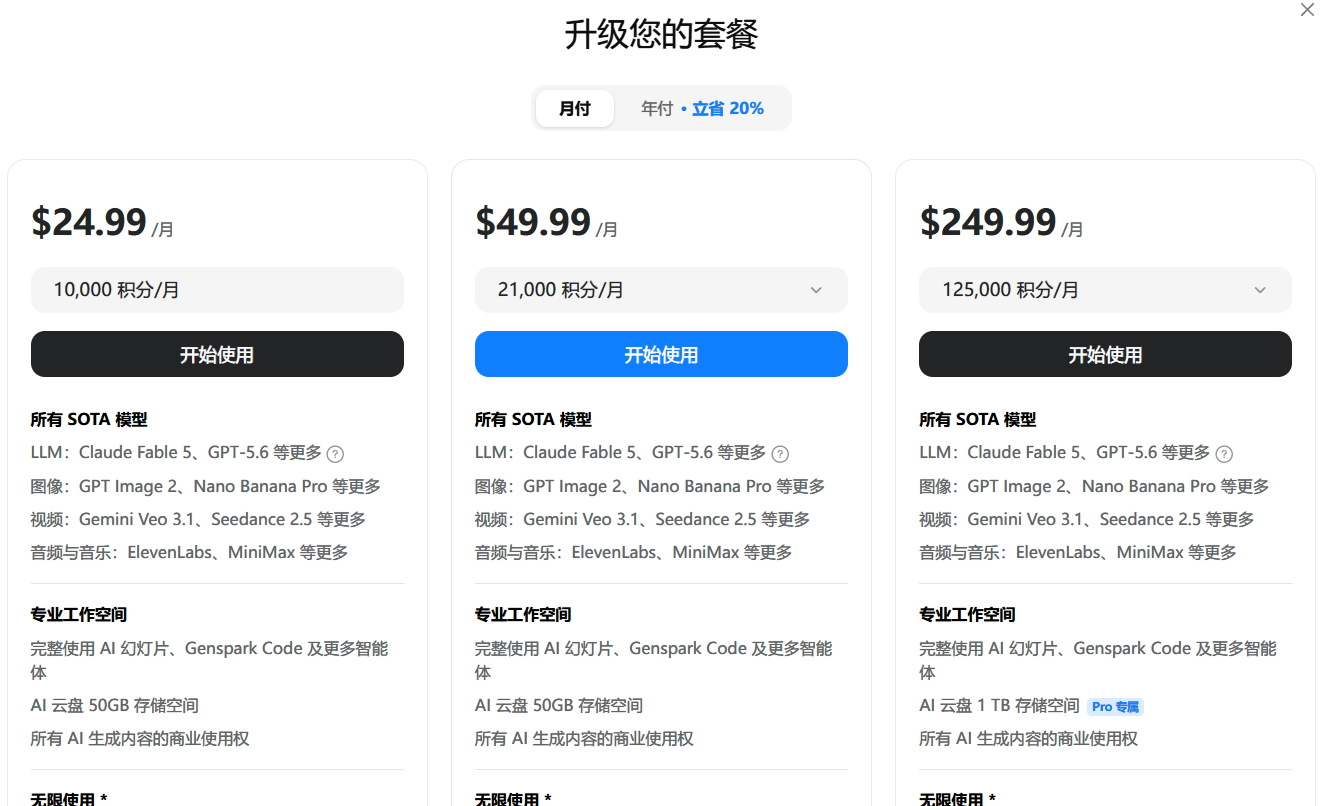The height and width of the screenshot is (806, 1327).
Task: Click 专业工作空间 heading in $249.99 plan
Action: pos(967,615)
